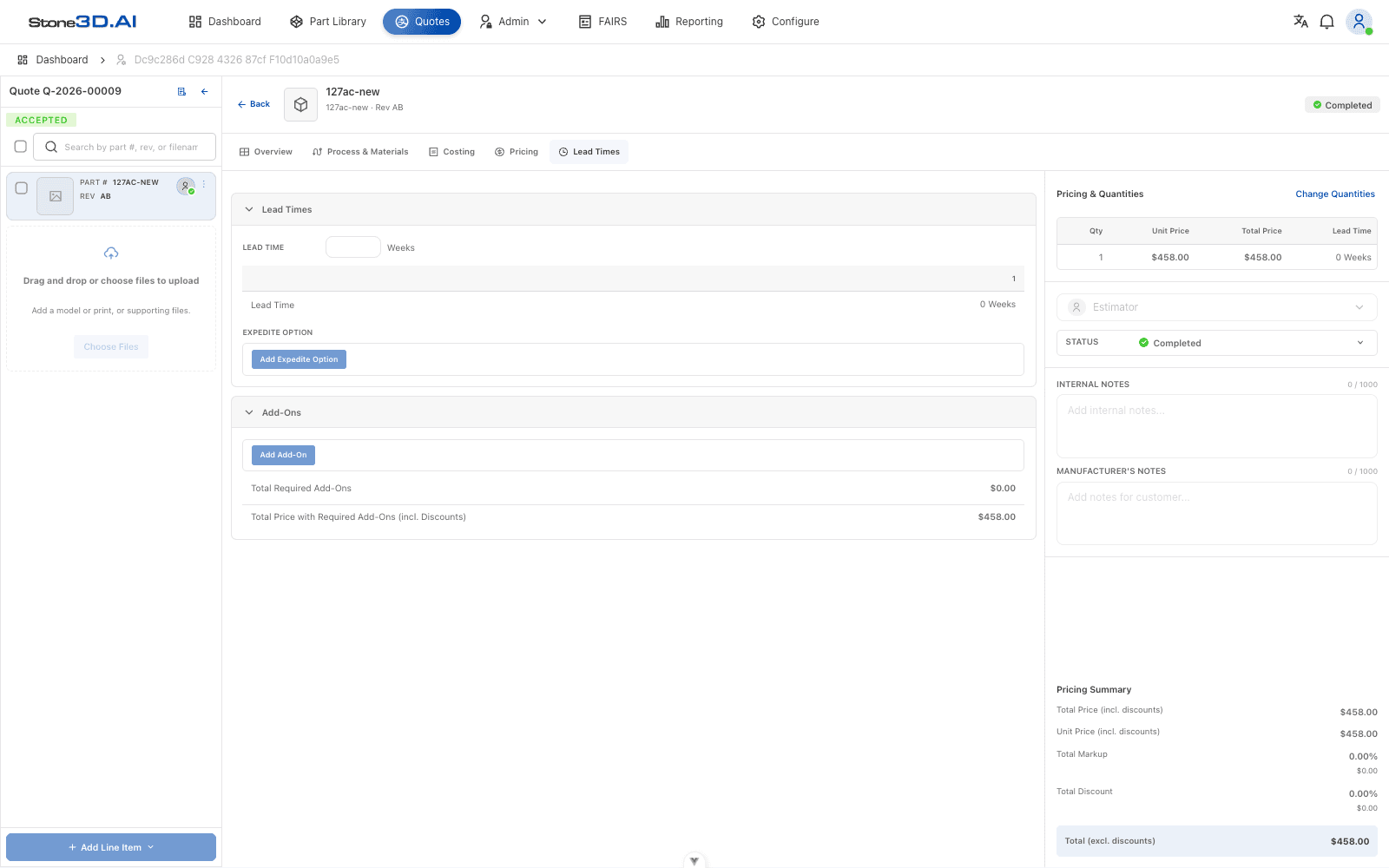Viewport: 1389px width, 868px height.
Task: Collapse the Lead Times section
Action: [249, 209]
